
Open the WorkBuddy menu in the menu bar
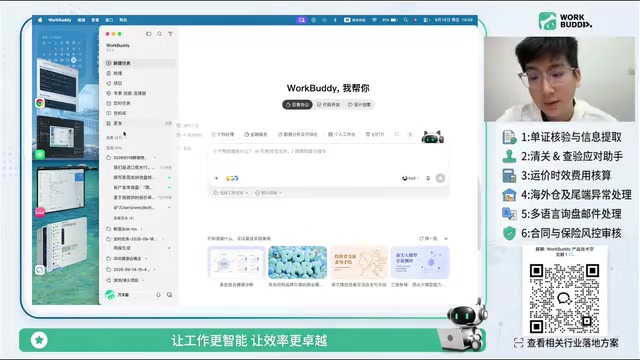60,20
